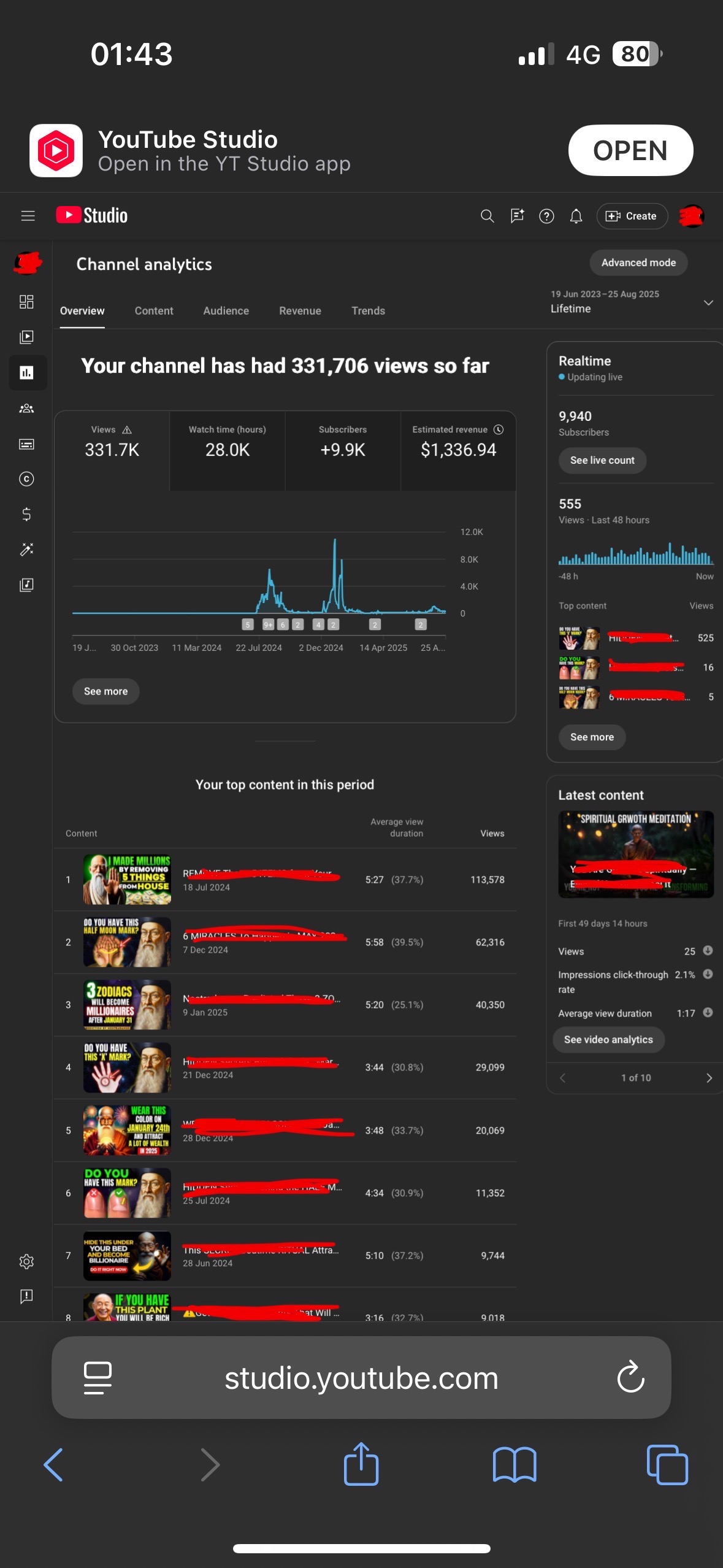723x1568 pixels.
Task: Open the search magnifier icon
Action: tap(487, 216)
